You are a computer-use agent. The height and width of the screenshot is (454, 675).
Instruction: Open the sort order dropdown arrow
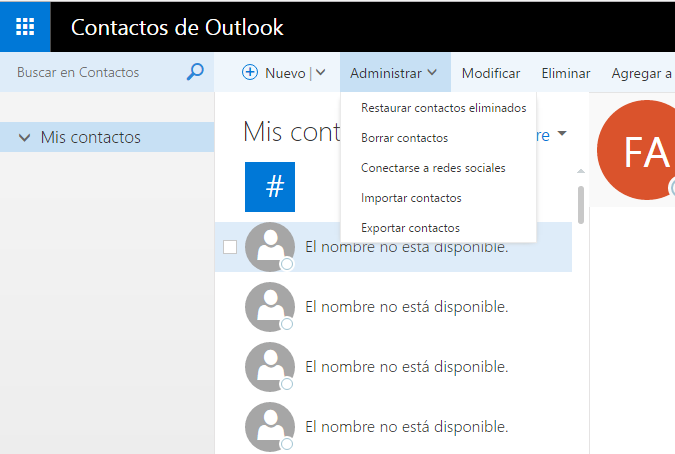point(562,133)
